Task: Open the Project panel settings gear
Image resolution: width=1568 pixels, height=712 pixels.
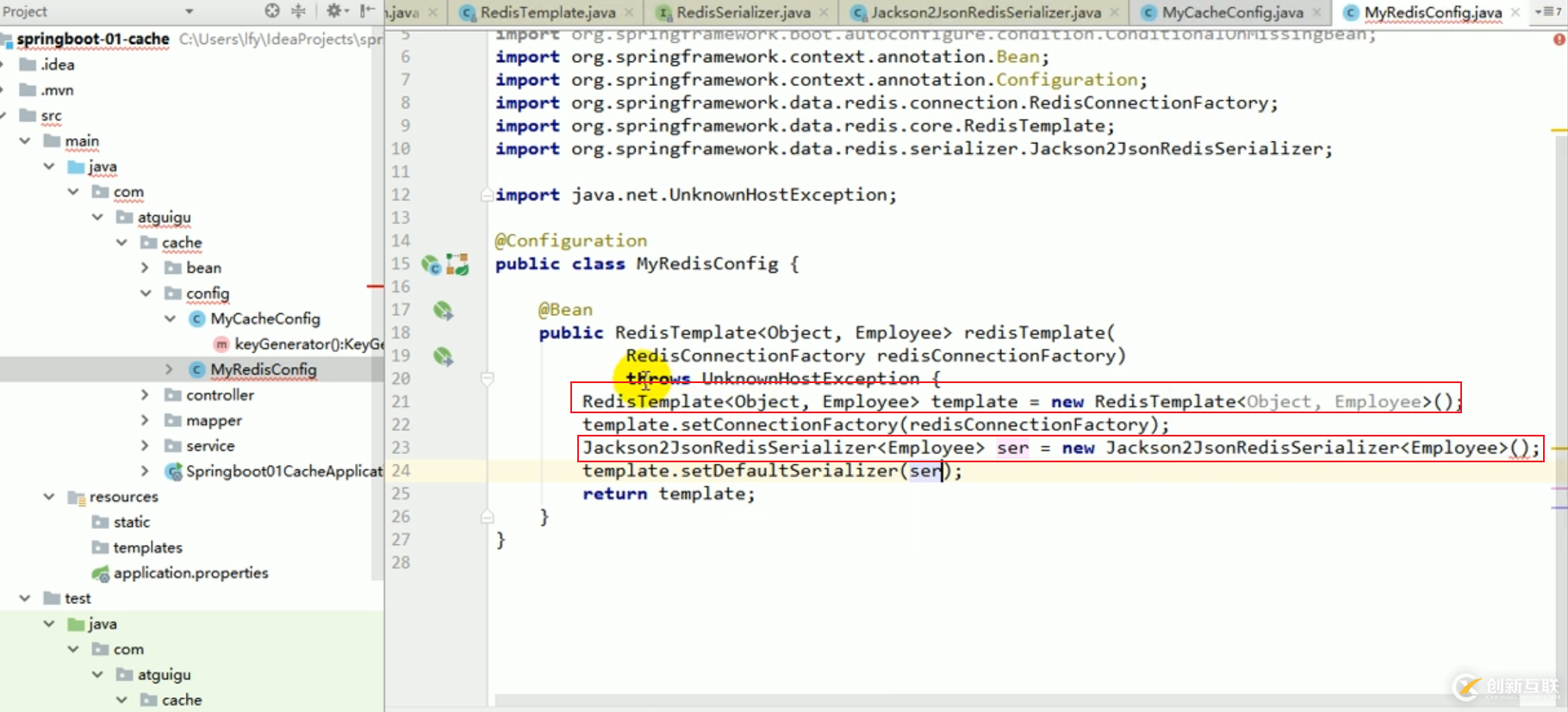Action: (334, 11)
